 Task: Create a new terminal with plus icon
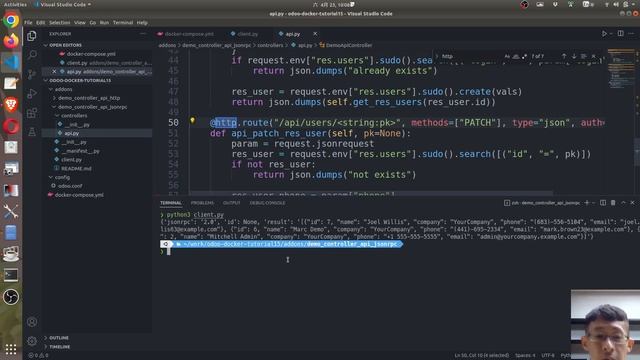[587, 202]
